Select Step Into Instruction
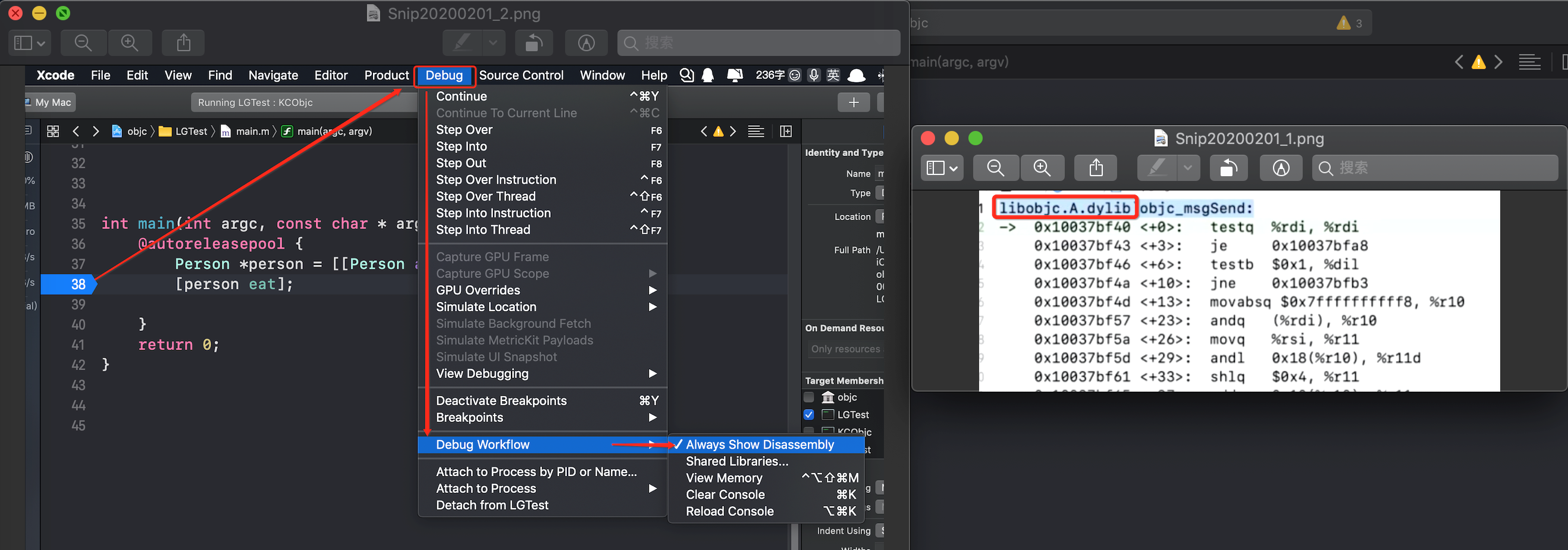Image resolution: width=1568 pixels, height=550 pixels. tap(542, 213)
